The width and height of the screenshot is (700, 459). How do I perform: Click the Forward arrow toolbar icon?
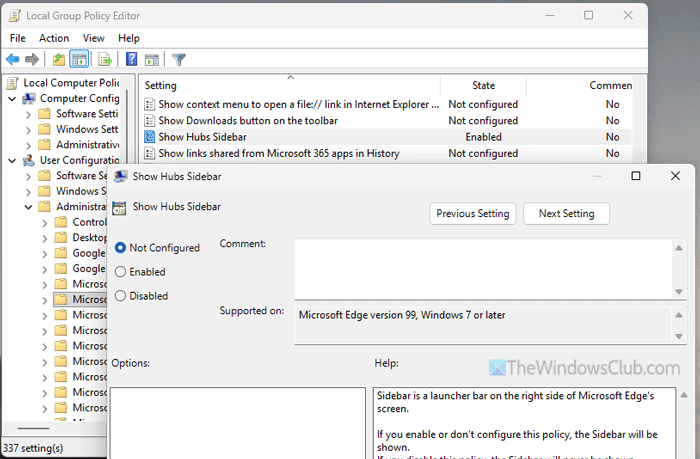pyautogui.click(x=32, y=59)
